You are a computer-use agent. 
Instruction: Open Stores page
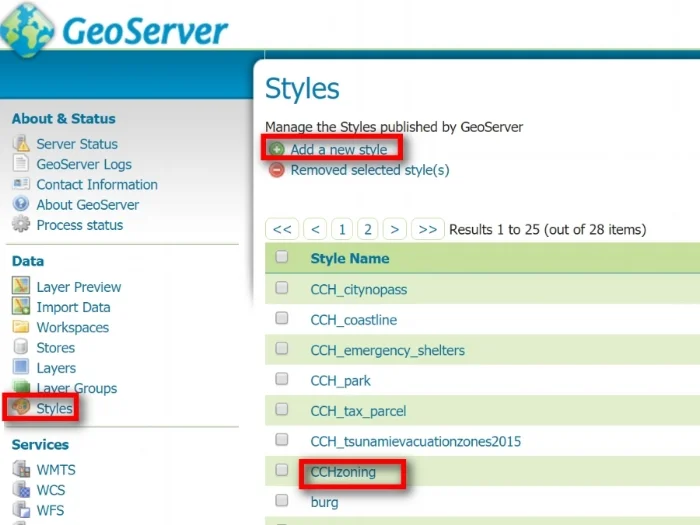[x=55, y=348]
